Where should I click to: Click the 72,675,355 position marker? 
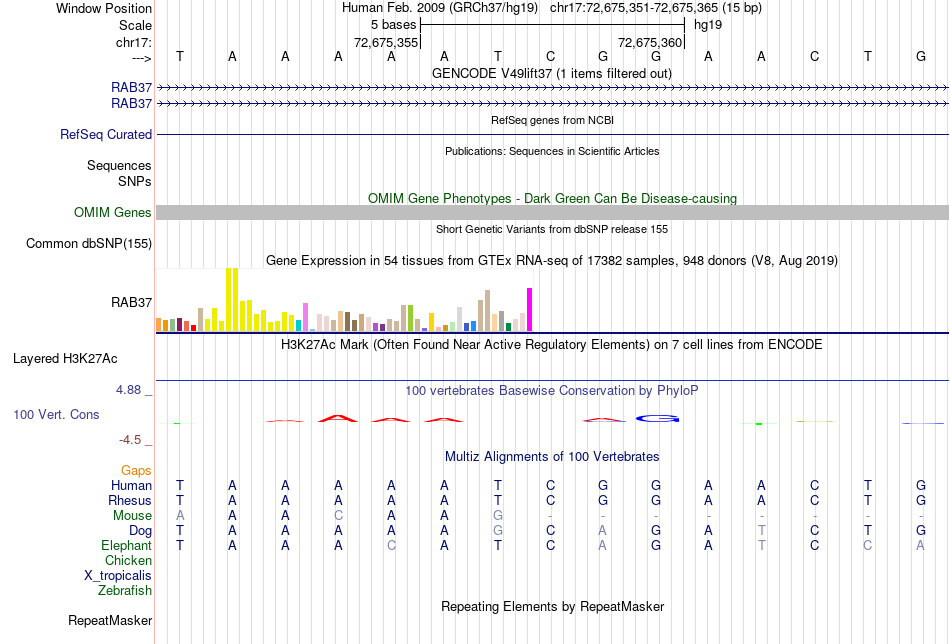point(386,42)
